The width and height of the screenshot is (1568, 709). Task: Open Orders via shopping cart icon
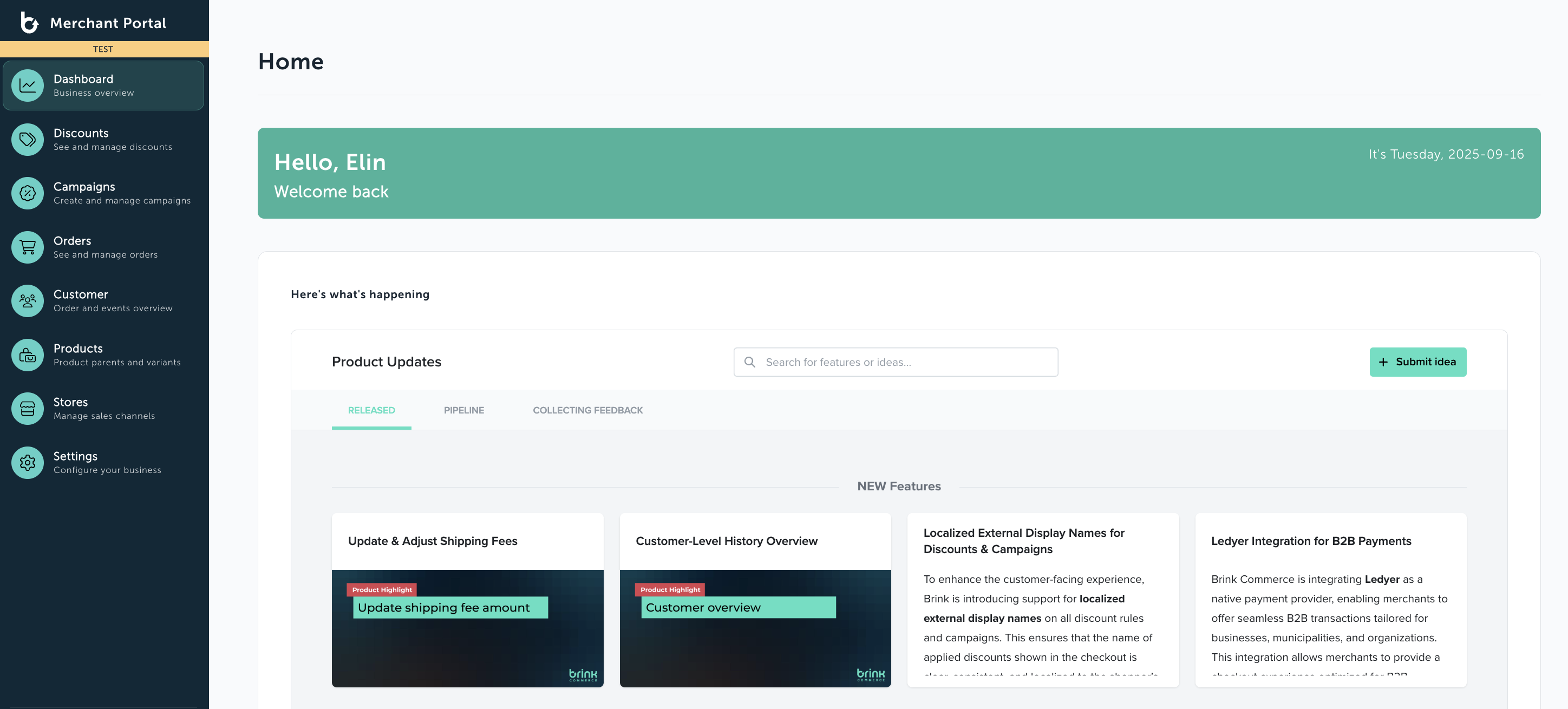(28, 247)
